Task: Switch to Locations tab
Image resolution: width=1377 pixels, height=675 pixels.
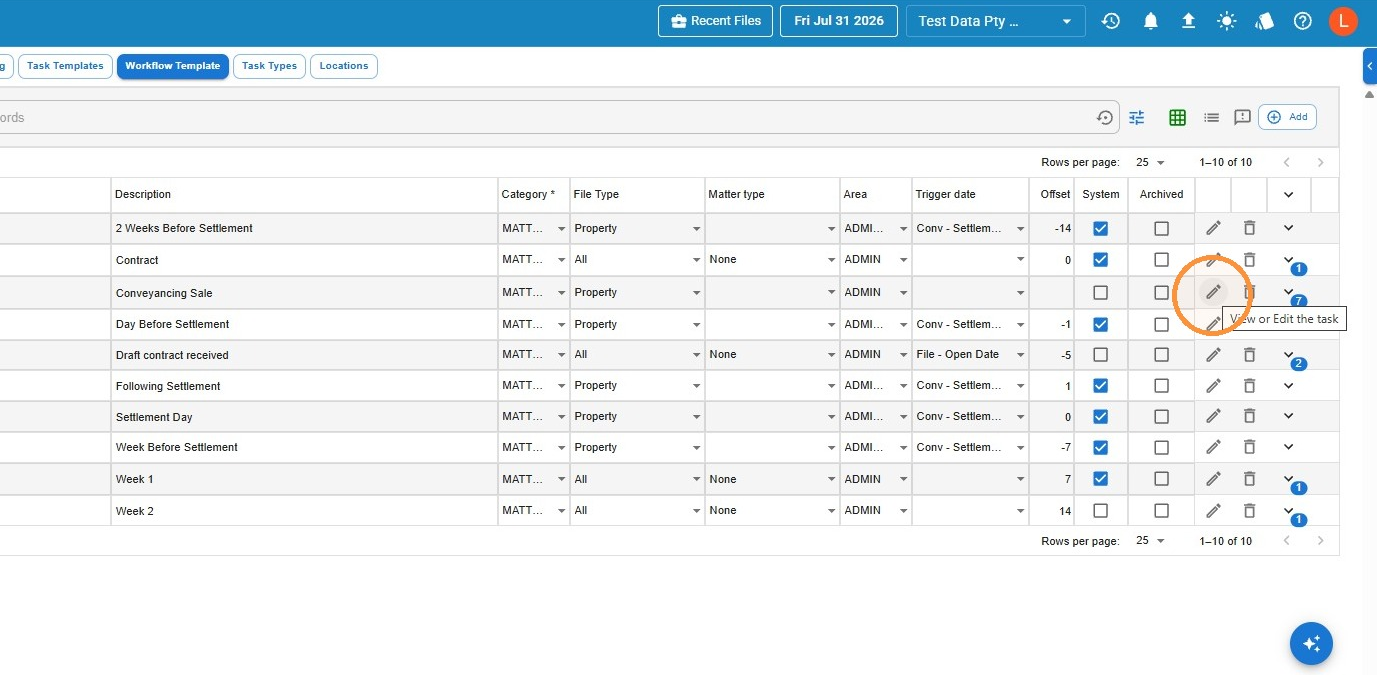Action: (x=344, y=66)
